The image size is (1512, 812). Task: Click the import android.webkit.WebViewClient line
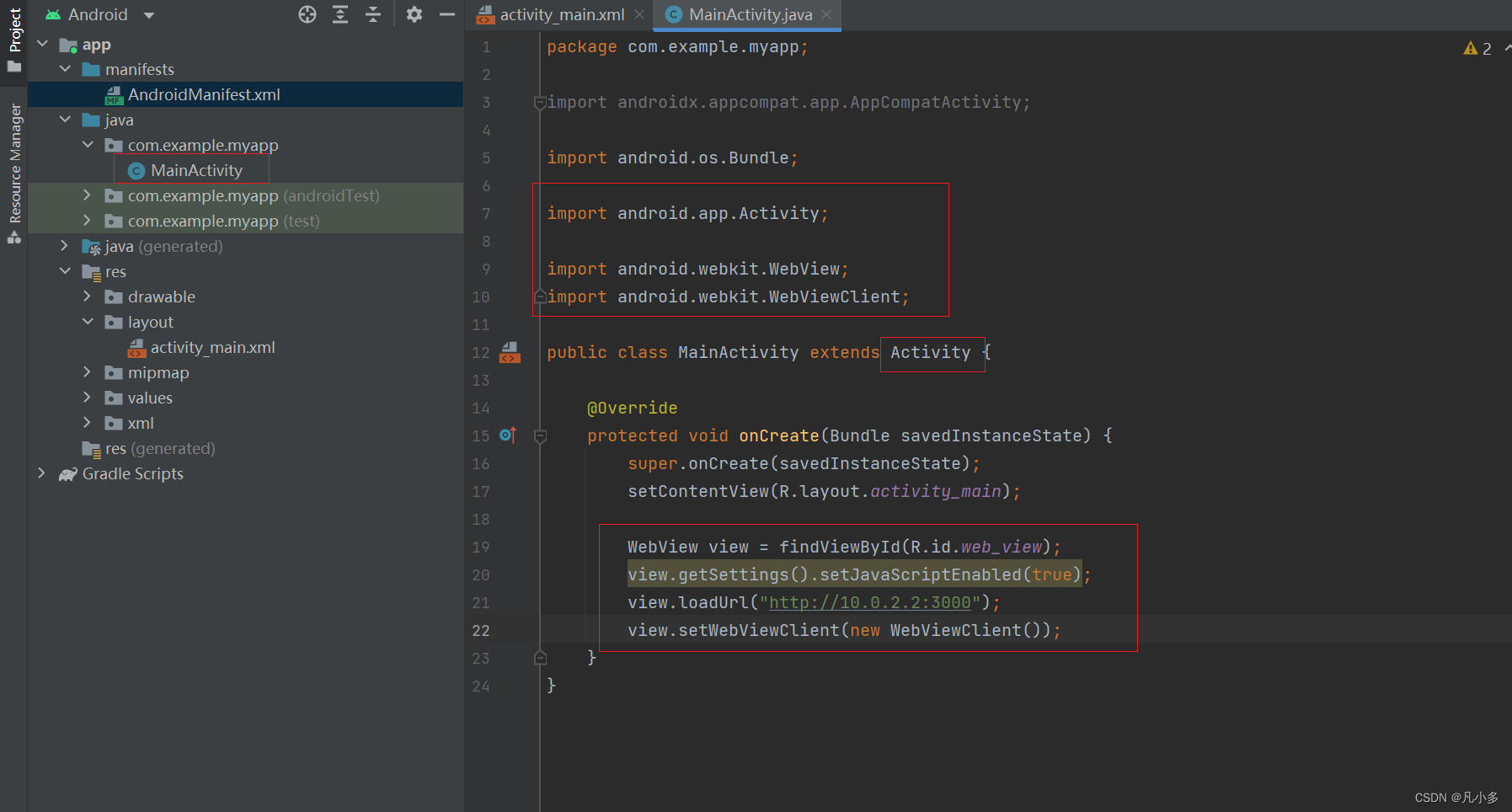tap(728, 296)
